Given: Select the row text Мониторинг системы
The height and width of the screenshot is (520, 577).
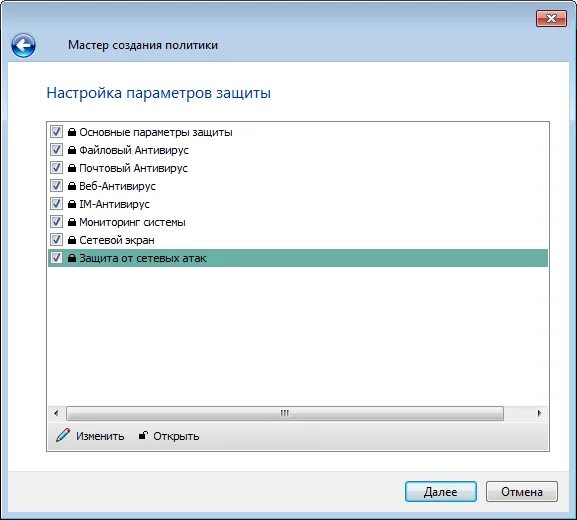Looking at the screenshot, I should [132, 222].
